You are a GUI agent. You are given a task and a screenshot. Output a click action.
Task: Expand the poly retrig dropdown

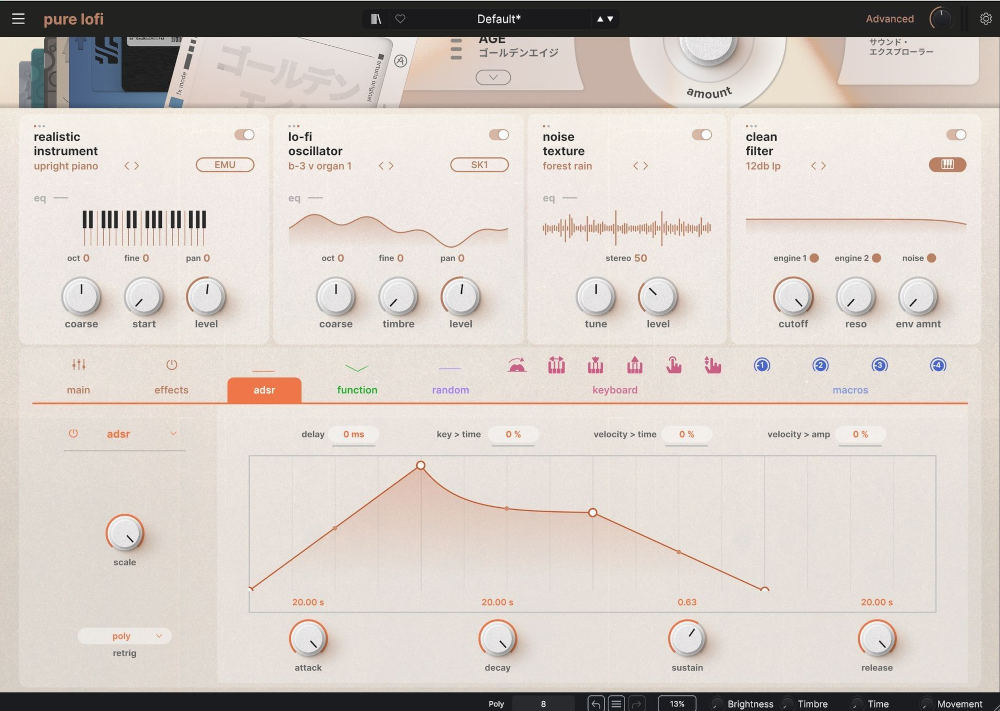(125, 636)
